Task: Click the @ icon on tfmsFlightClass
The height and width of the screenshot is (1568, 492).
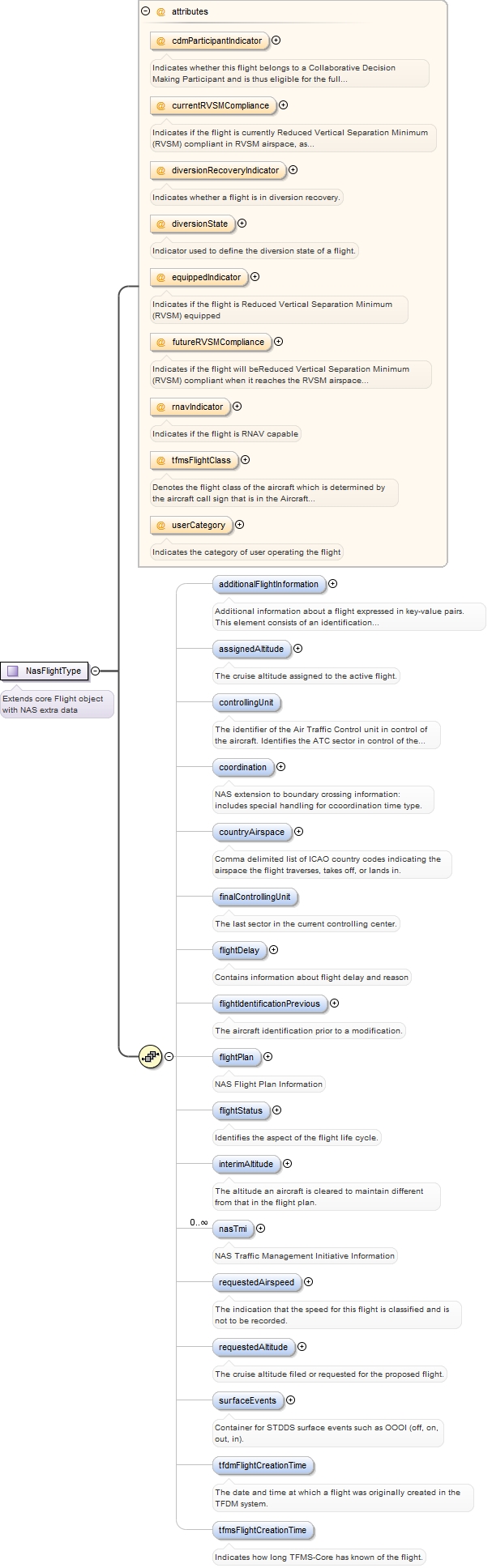Action: [160, 460]
